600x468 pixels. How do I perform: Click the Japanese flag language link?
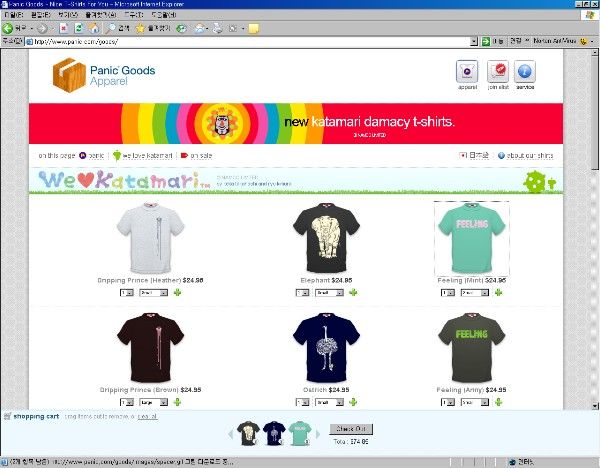click(x=474, y=155)
